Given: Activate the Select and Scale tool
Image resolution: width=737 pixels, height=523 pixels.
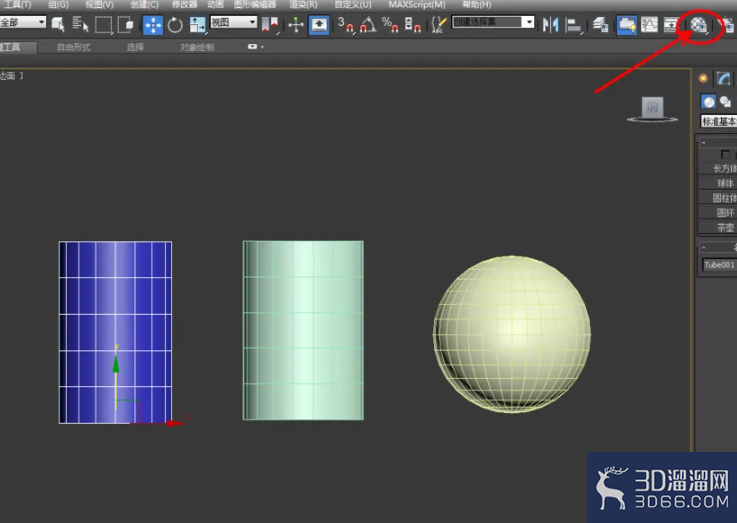Looking at the screenshot, I should (x=197, y=24).
